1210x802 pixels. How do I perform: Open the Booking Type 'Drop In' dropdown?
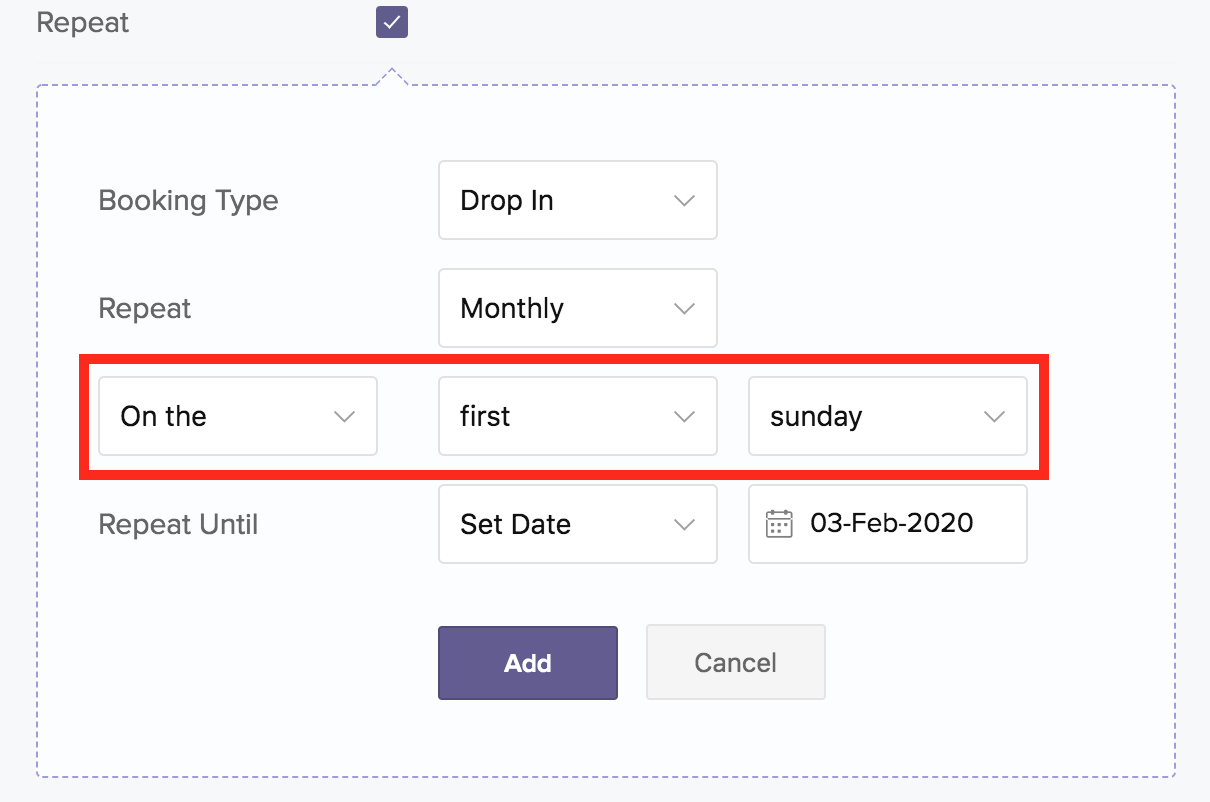coord(577,200)
